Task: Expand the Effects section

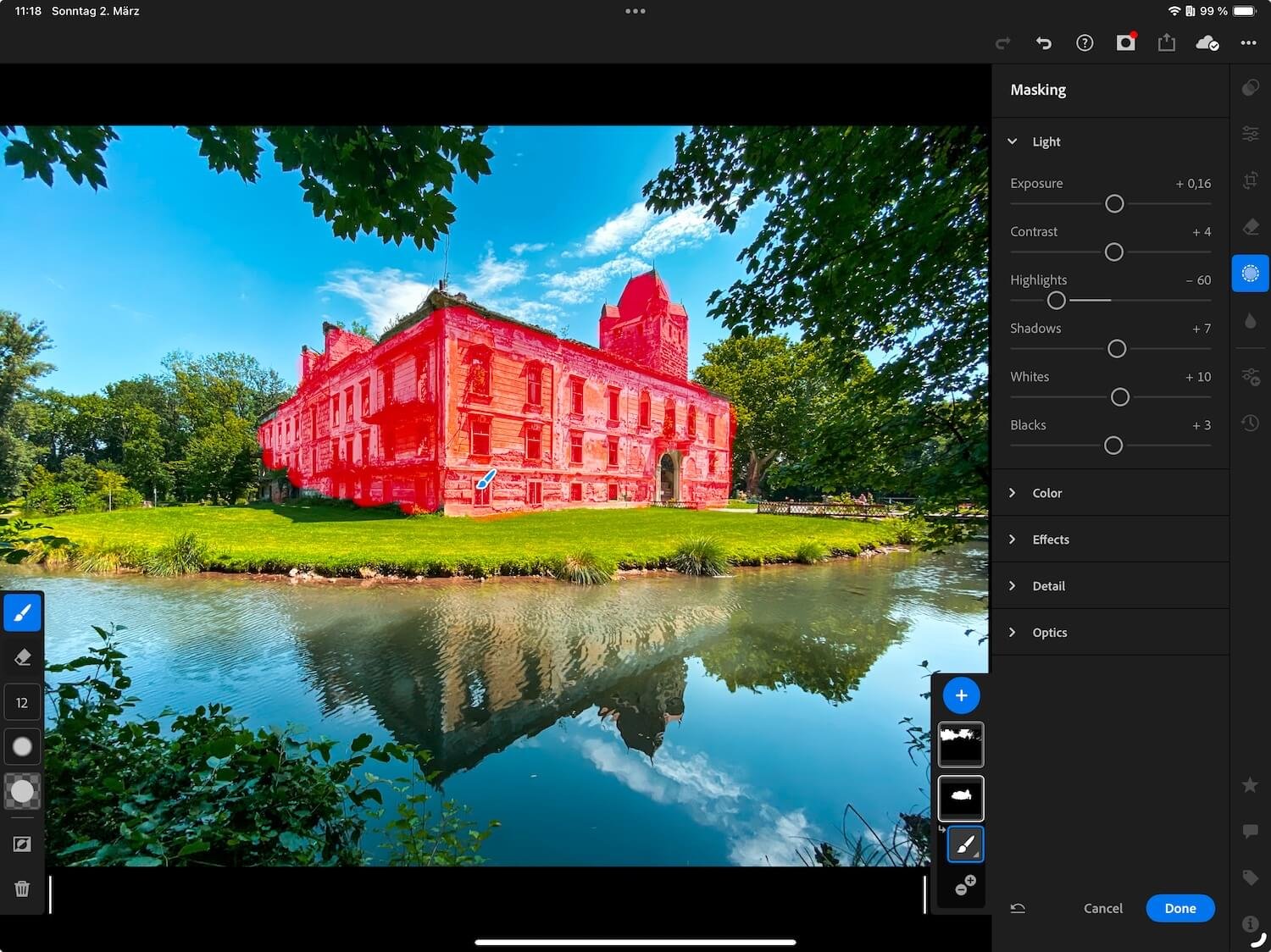Action: [x=1051, y=539]
